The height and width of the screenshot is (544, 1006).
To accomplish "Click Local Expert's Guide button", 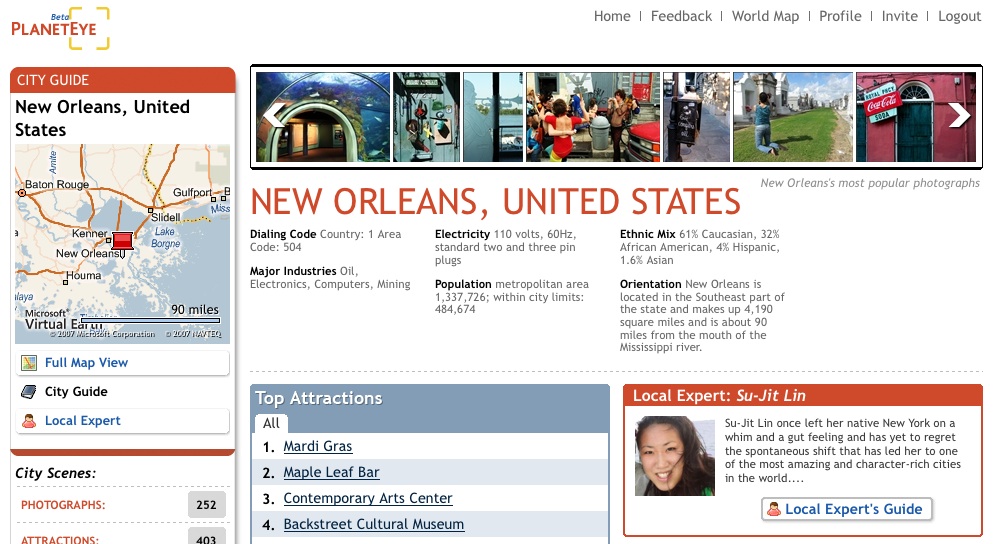I will pos(846,509).
